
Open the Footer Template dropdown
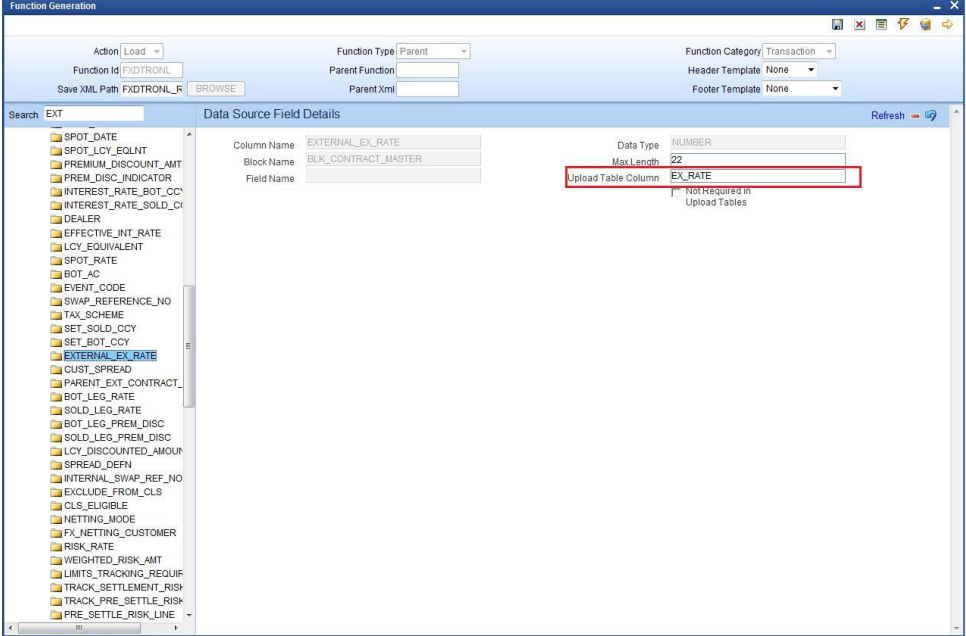[x=802, y=89]
